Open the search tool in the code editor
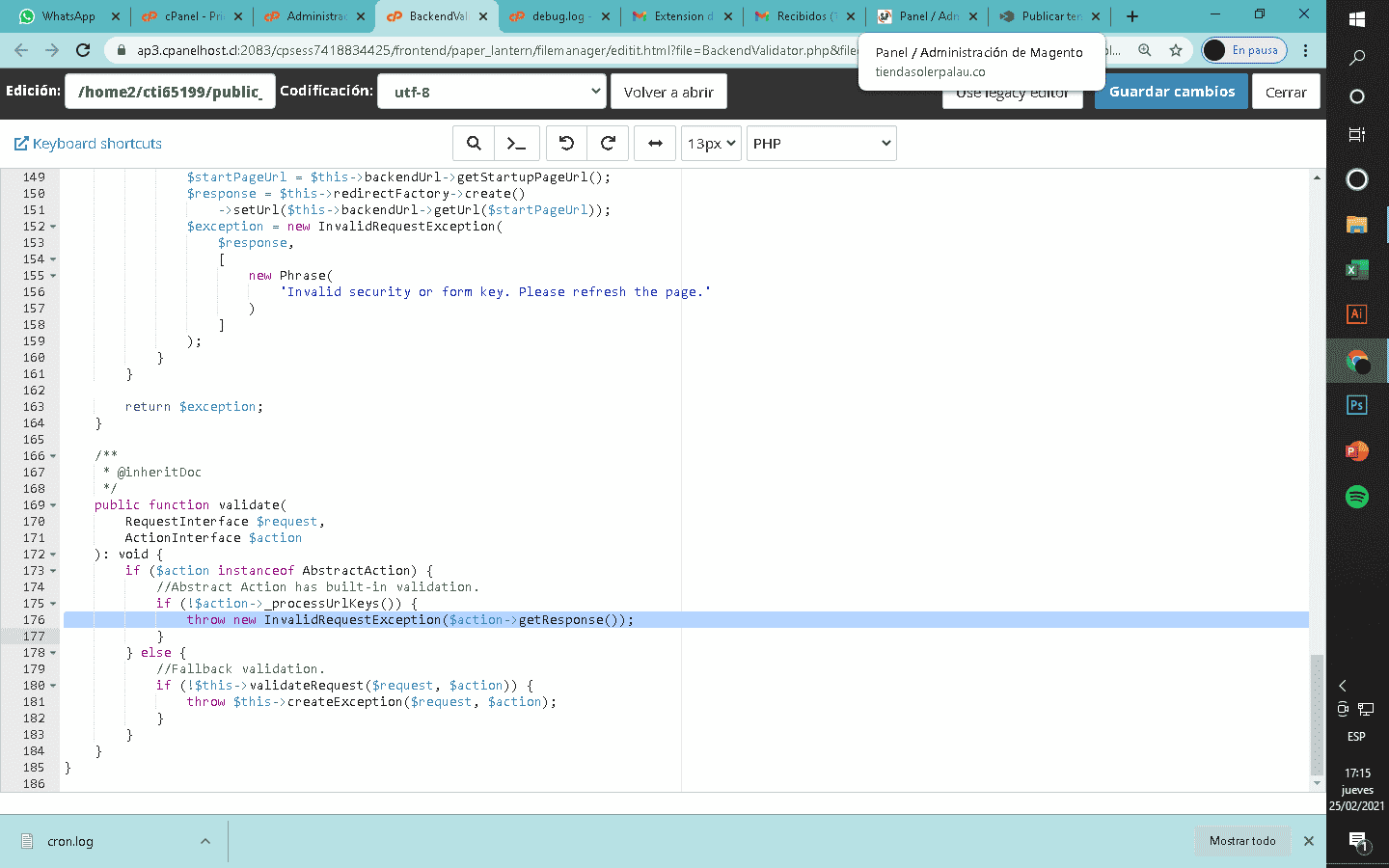The height and width of the screenshot is (868, 1389). pyautogui.click(x=474, y=143)
